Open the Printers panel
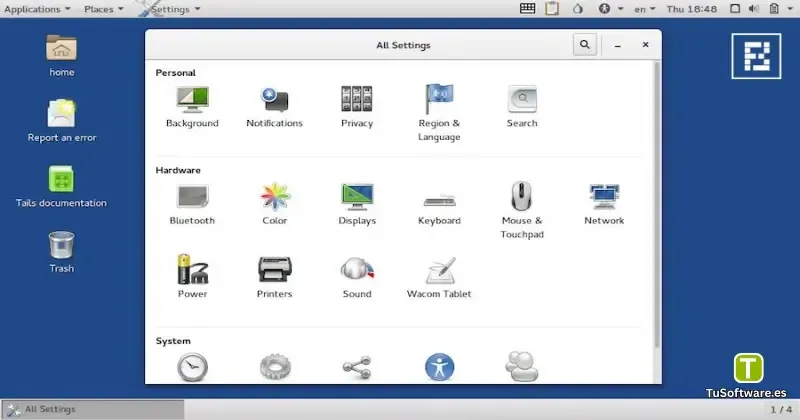Image resolution: width=800 pixels, height=420 pixels. pos(274,277)
